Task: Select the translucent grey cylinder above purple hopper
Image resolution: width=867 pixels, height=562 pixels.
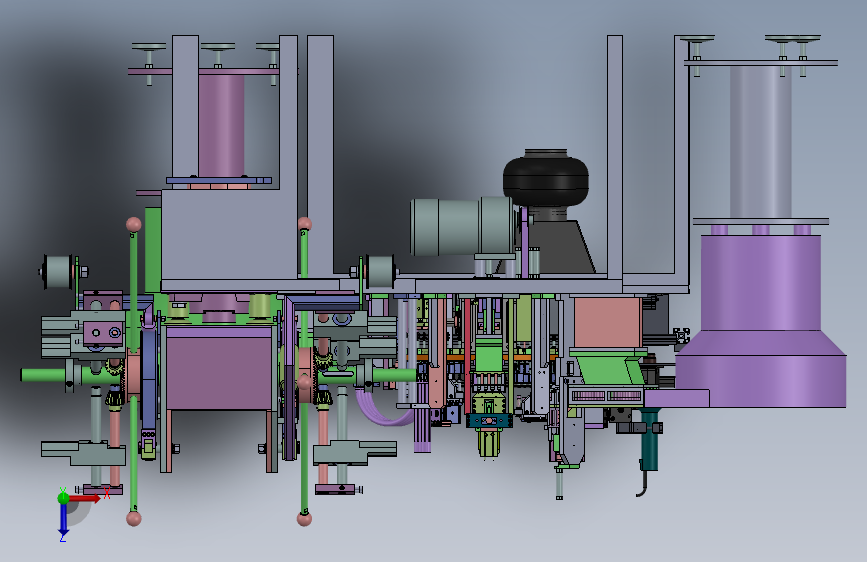Action: coord(760,142)
